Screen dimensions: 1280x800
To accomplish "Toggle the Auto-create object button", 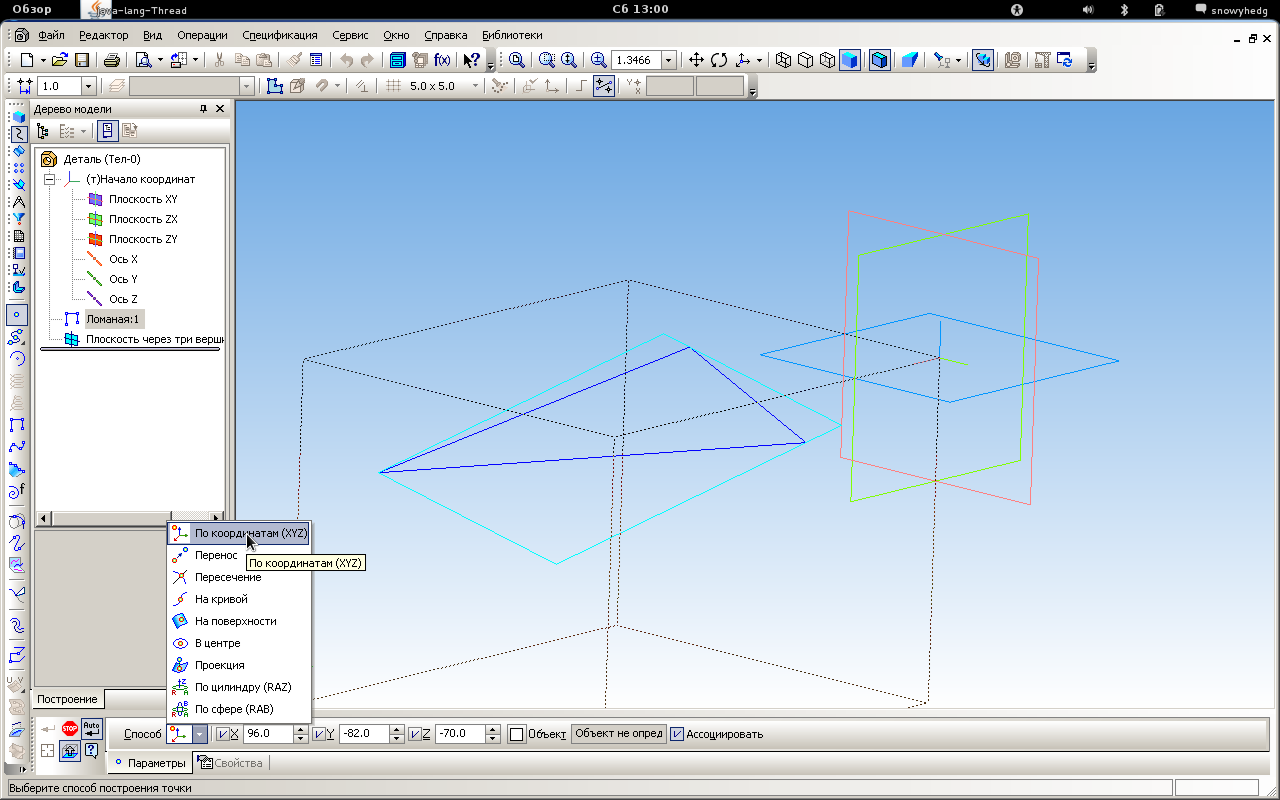I will [92, 728].
